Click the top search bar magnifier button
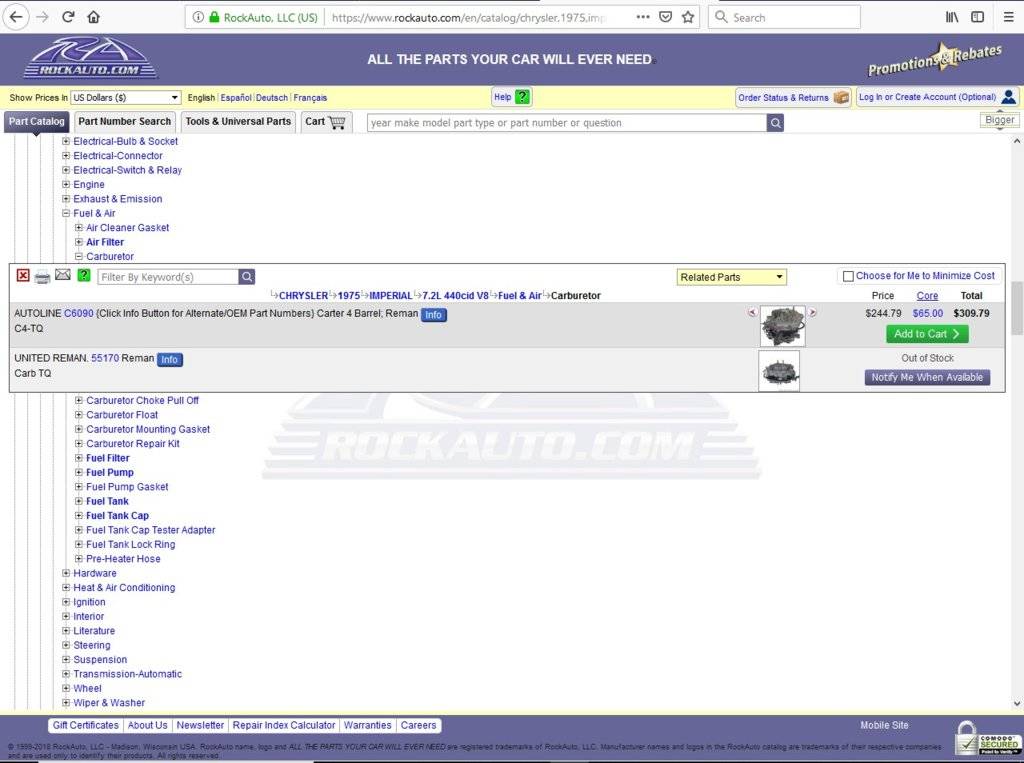1024x763 pixels. (x=775, y=123)
